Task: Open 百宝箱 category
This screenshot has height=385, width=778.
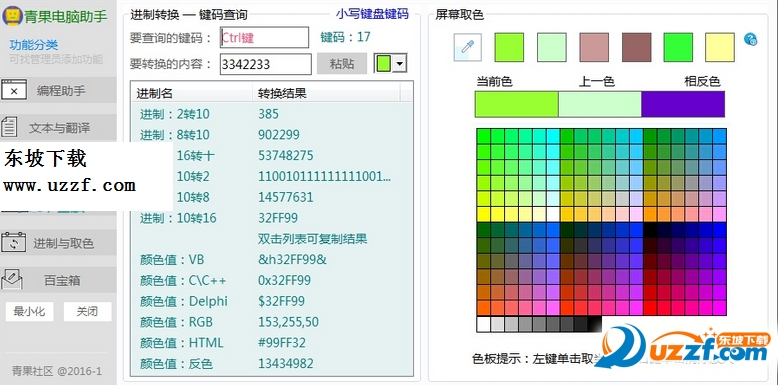Action: pos(58,280)
